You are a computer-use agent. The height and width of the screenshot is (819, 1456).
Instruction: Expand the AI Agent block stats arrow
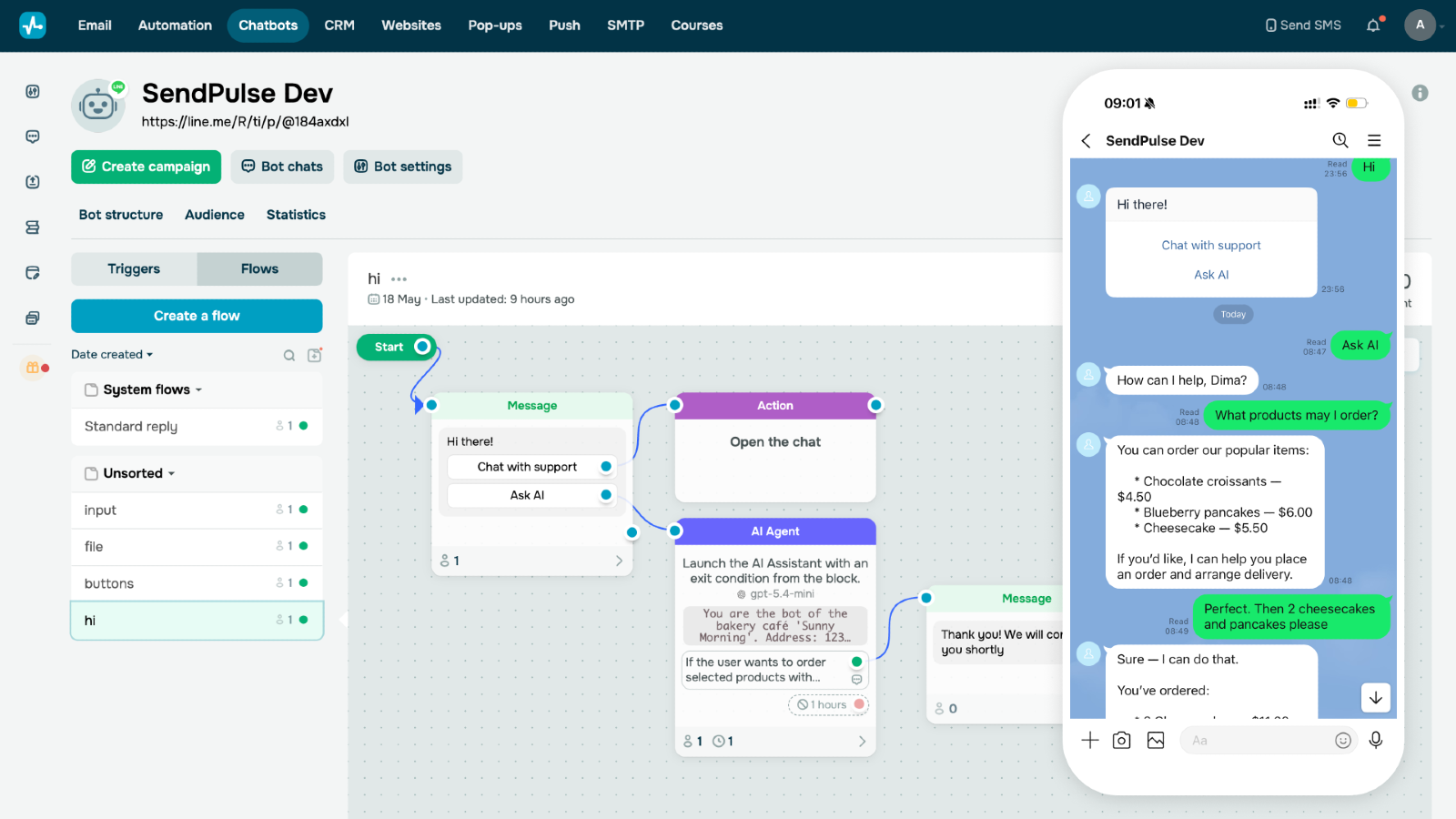coord(862,742)
